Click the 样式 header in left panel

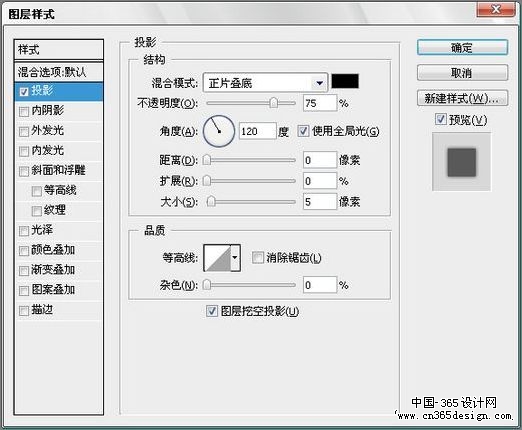tap(59, 50)
